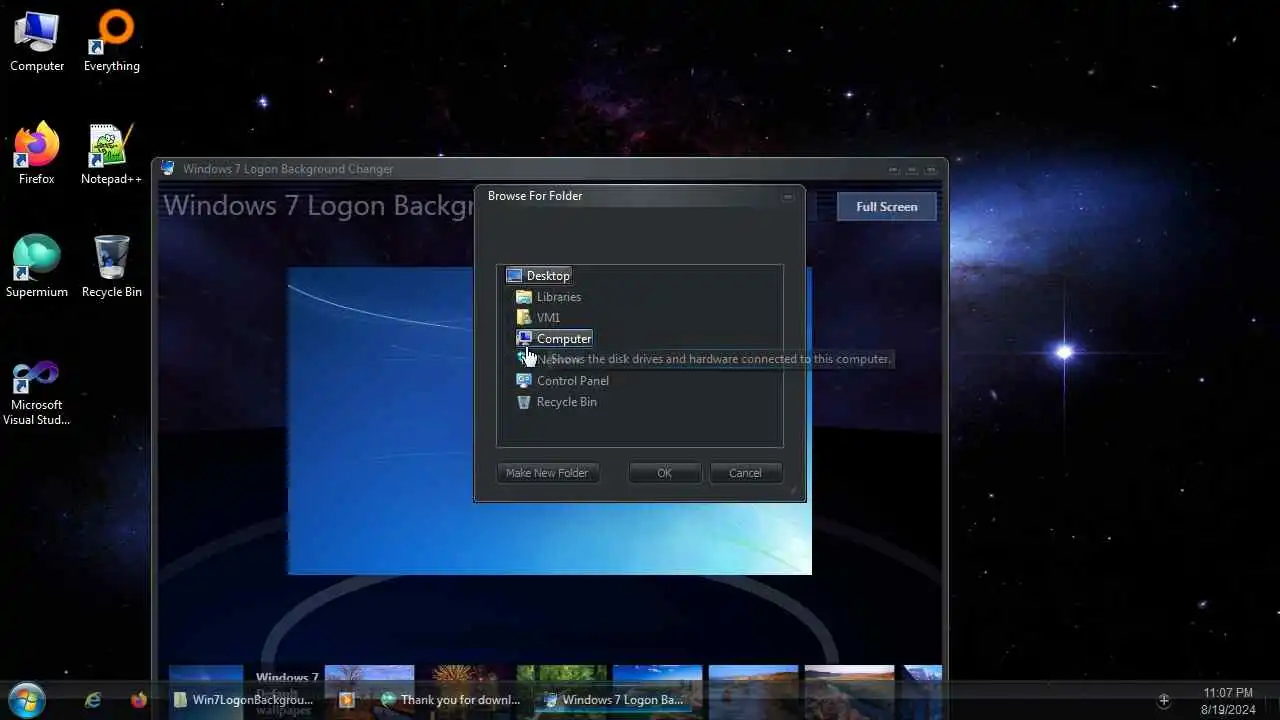Select Control Panel in folder tree

562,380
